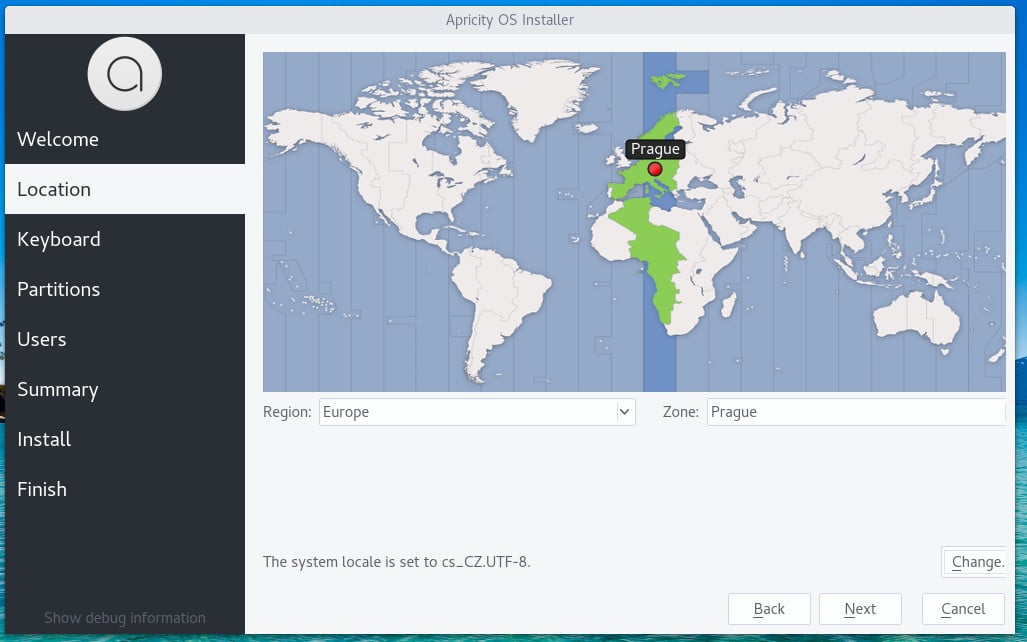The height and width of the screenshot is (642, 1027).
Task: Click the Change locale button
Action: (974, 562)
